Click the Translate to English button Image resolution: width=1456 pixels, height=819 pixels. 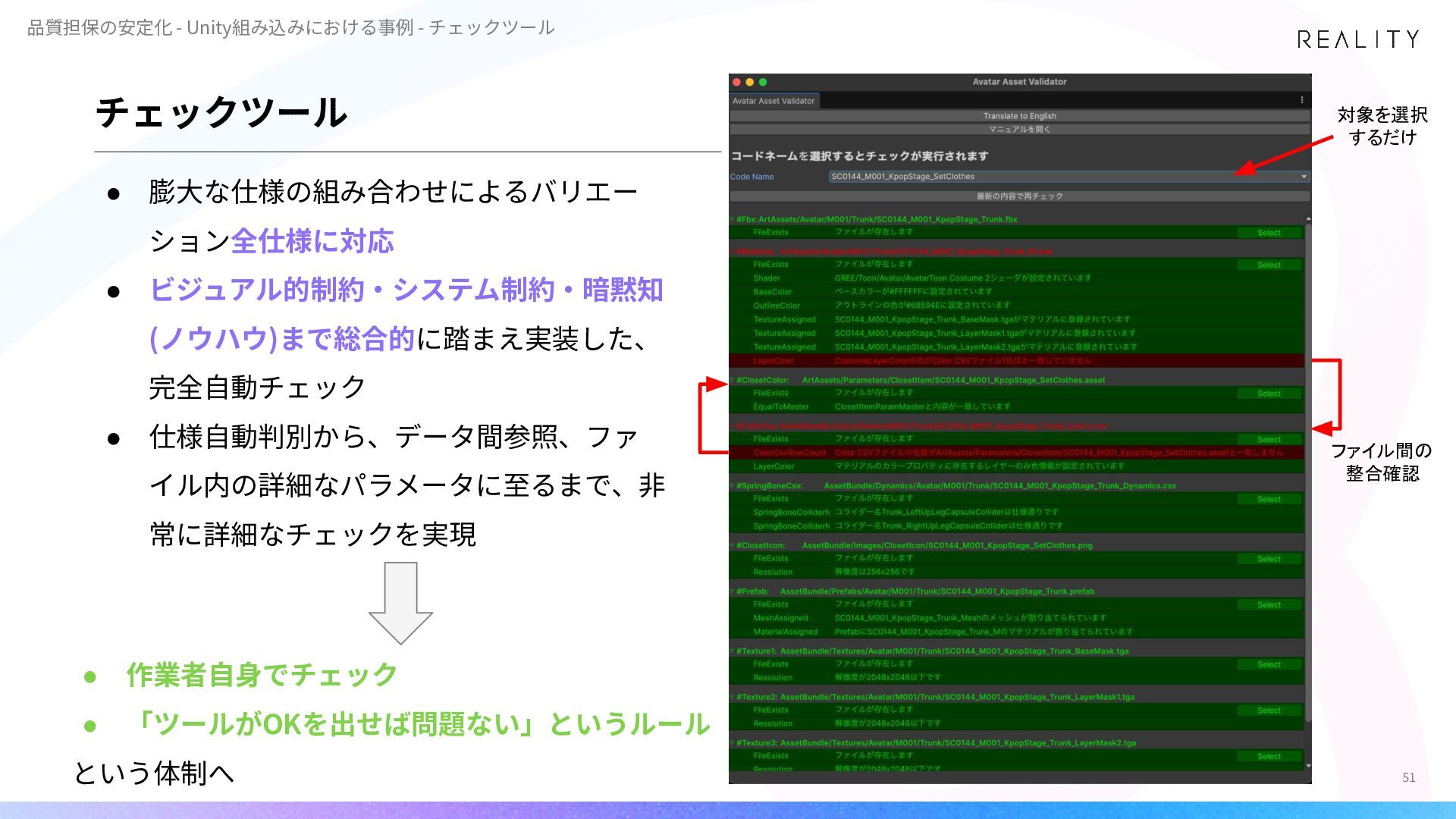(x=1020, y=116)
